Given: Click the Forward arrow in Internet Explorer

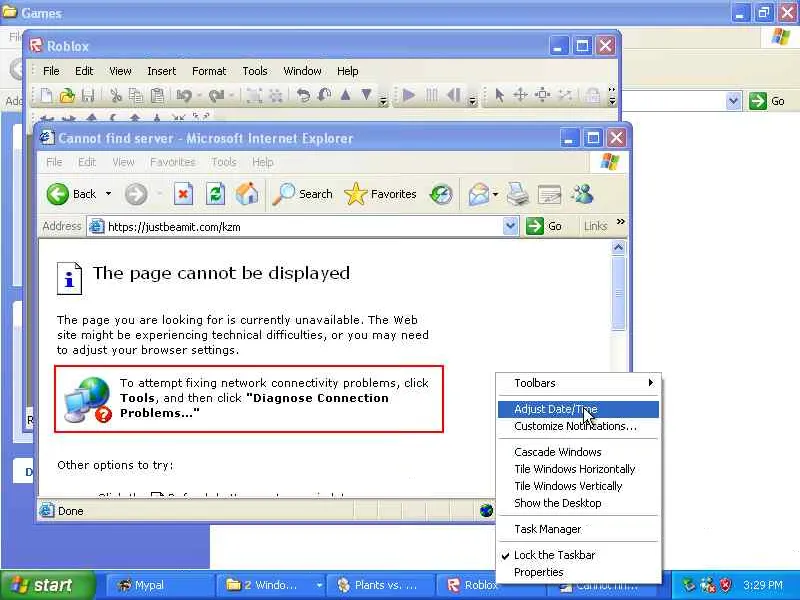Looking at the screenshot, I should 136,194.
